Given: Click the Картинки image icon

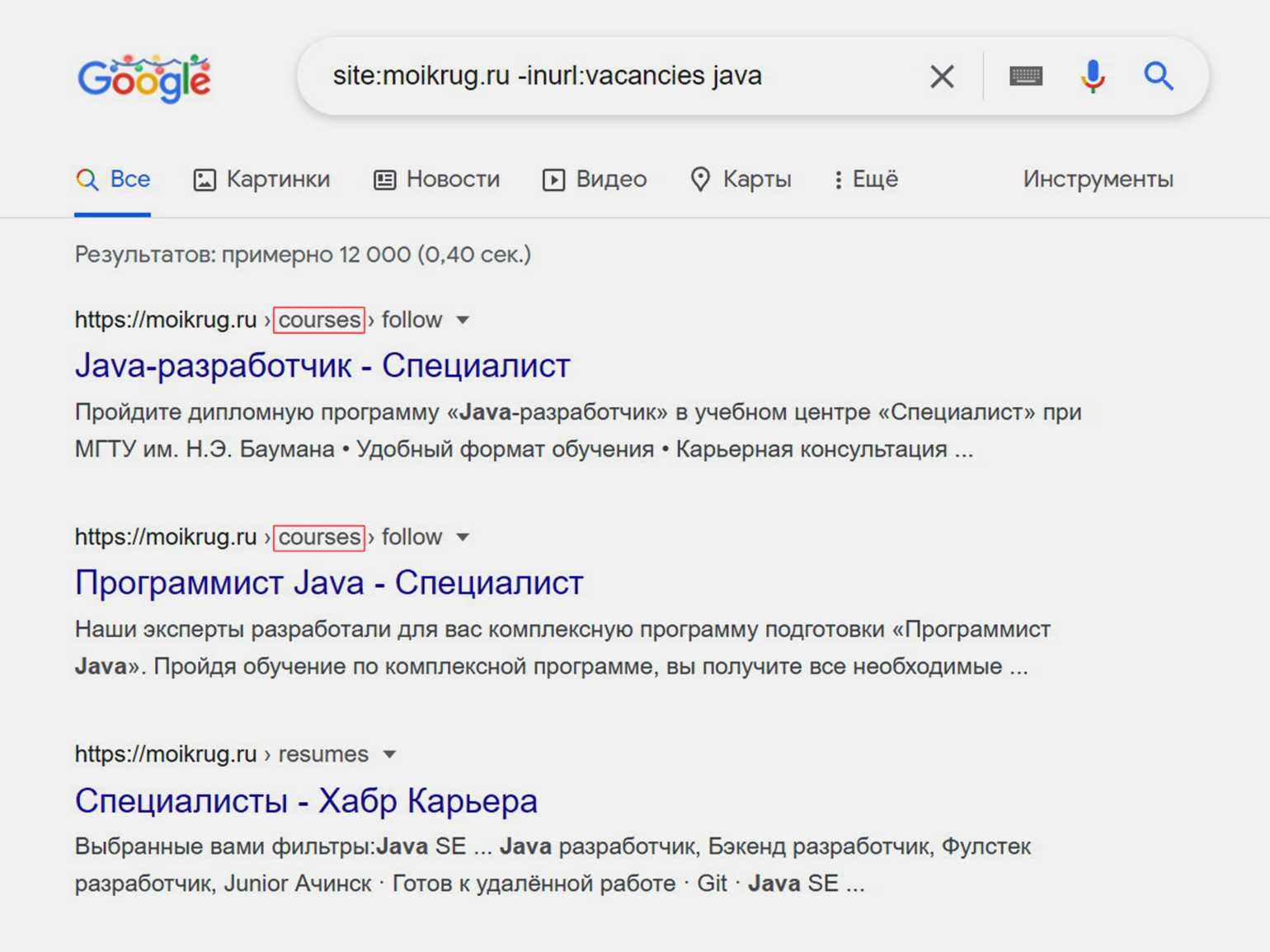Looking at the screenshot, I should [205, 180].
